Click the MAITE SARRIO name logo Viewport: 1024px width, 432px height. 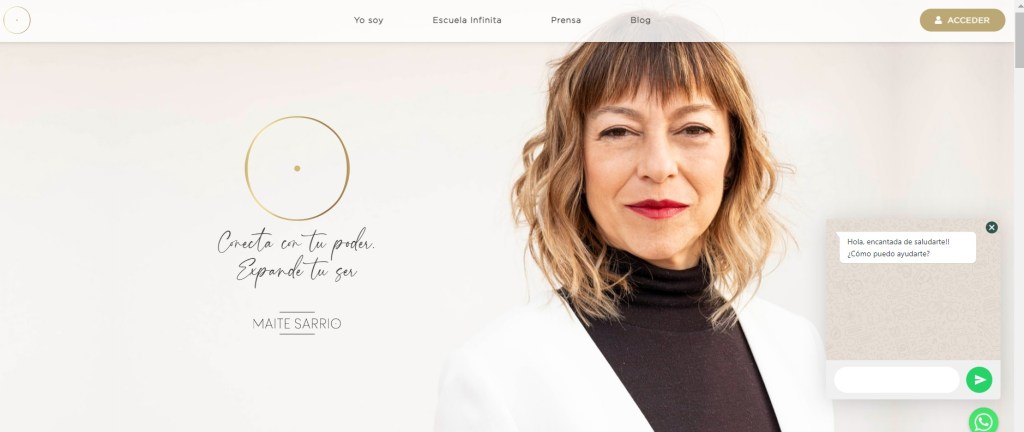click(x=297, y=324)
